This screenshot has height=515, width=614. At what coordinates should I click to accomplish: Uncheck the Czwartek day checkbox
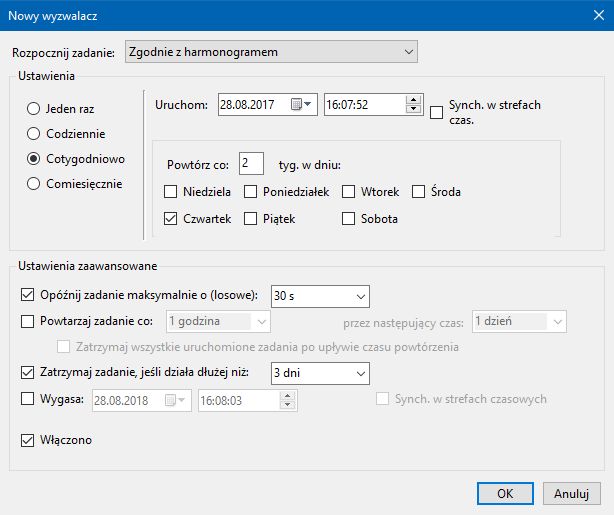[x=170, y=218]
